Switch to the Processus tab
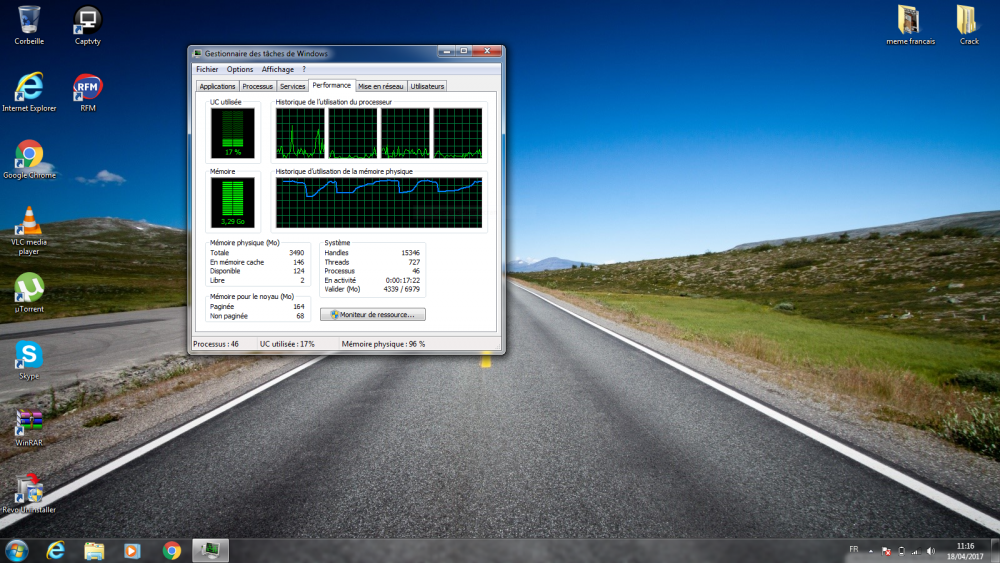The width and height of the screenshot is (1000, 563). click(257, 87)
